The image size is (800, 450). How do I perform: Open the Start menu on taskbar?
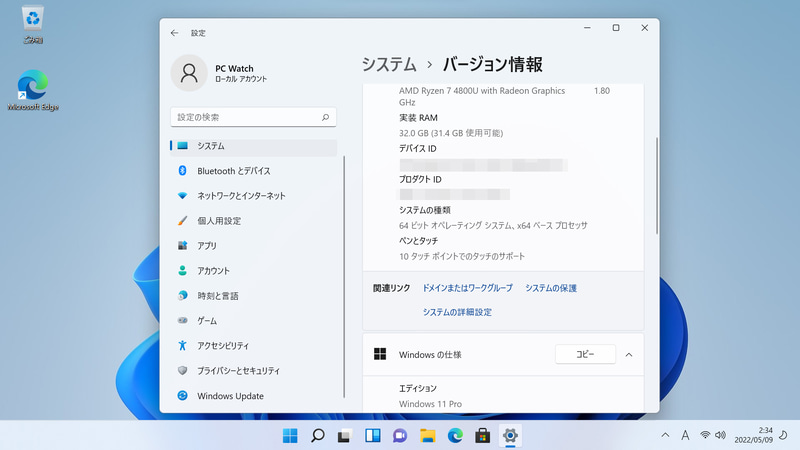point(290,436)
